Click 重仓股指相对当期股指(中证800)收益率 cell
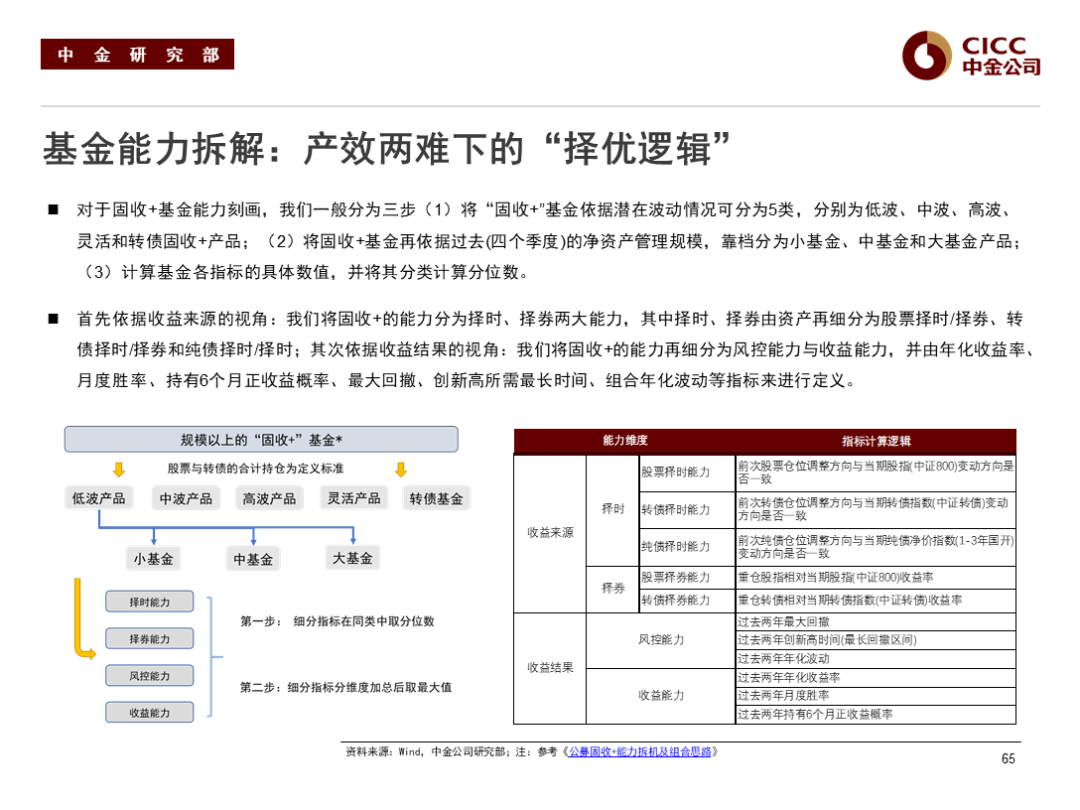The width and height of the screenshot is (1080, 810). (875, 577)
